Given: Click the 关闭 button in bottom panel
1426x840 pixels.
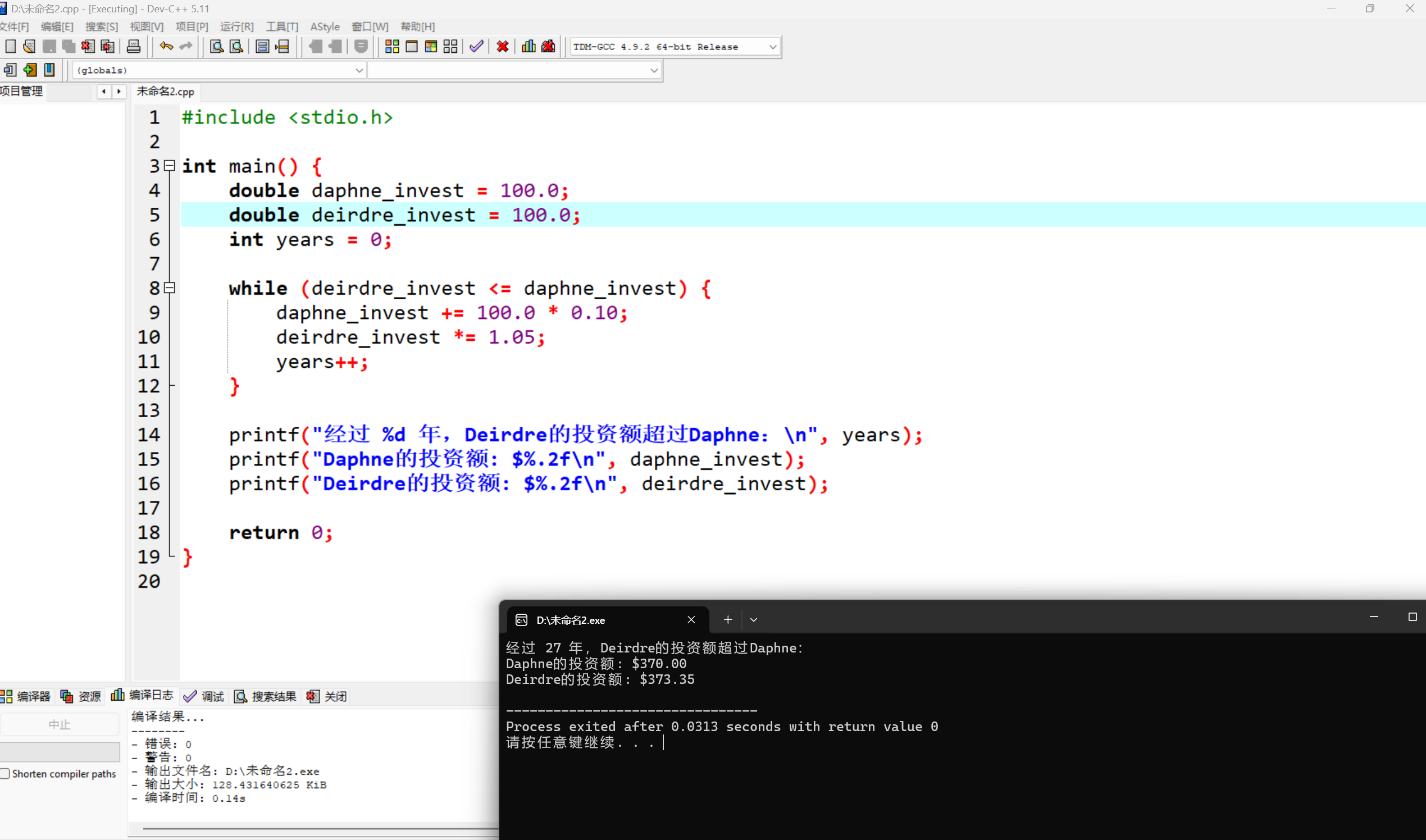Looking at the screenshot, I should click(327, 696).
